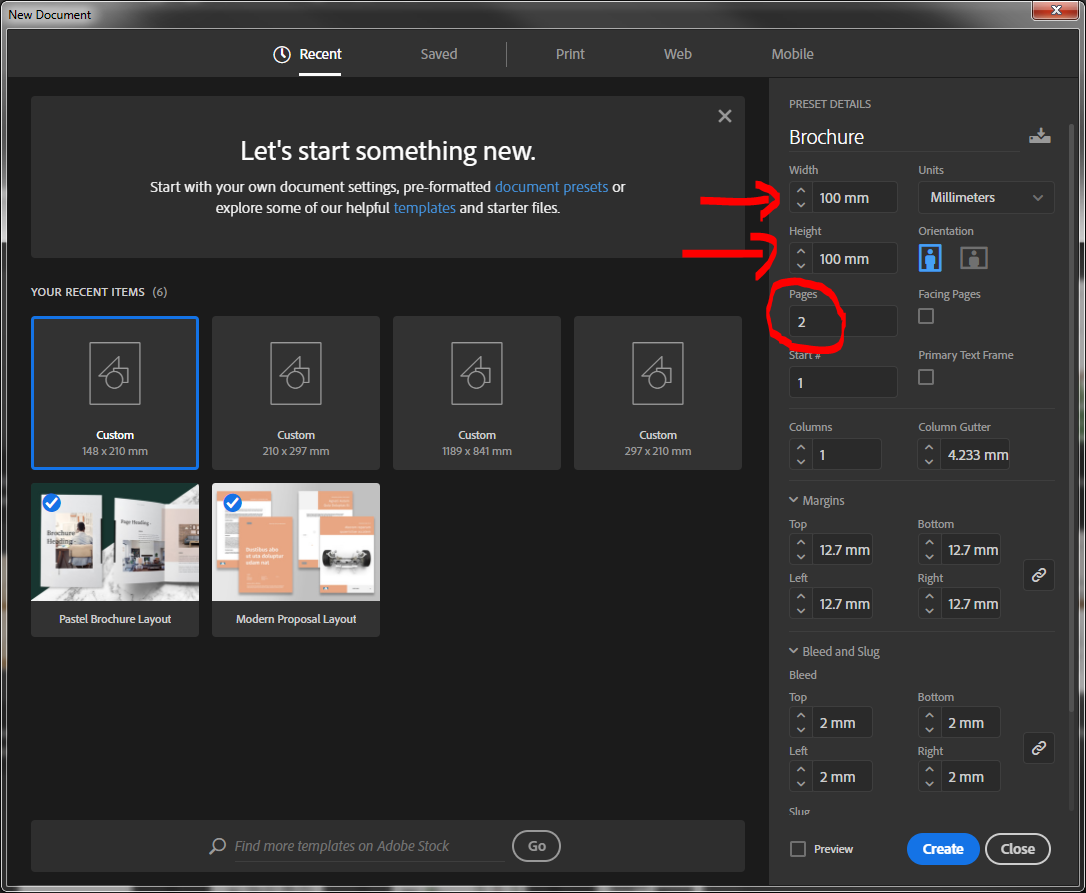The width and height of the screenshot is (1086, 893).
Task: Click the Bleed Bottom stepper arrows
Action: (929, 723)
